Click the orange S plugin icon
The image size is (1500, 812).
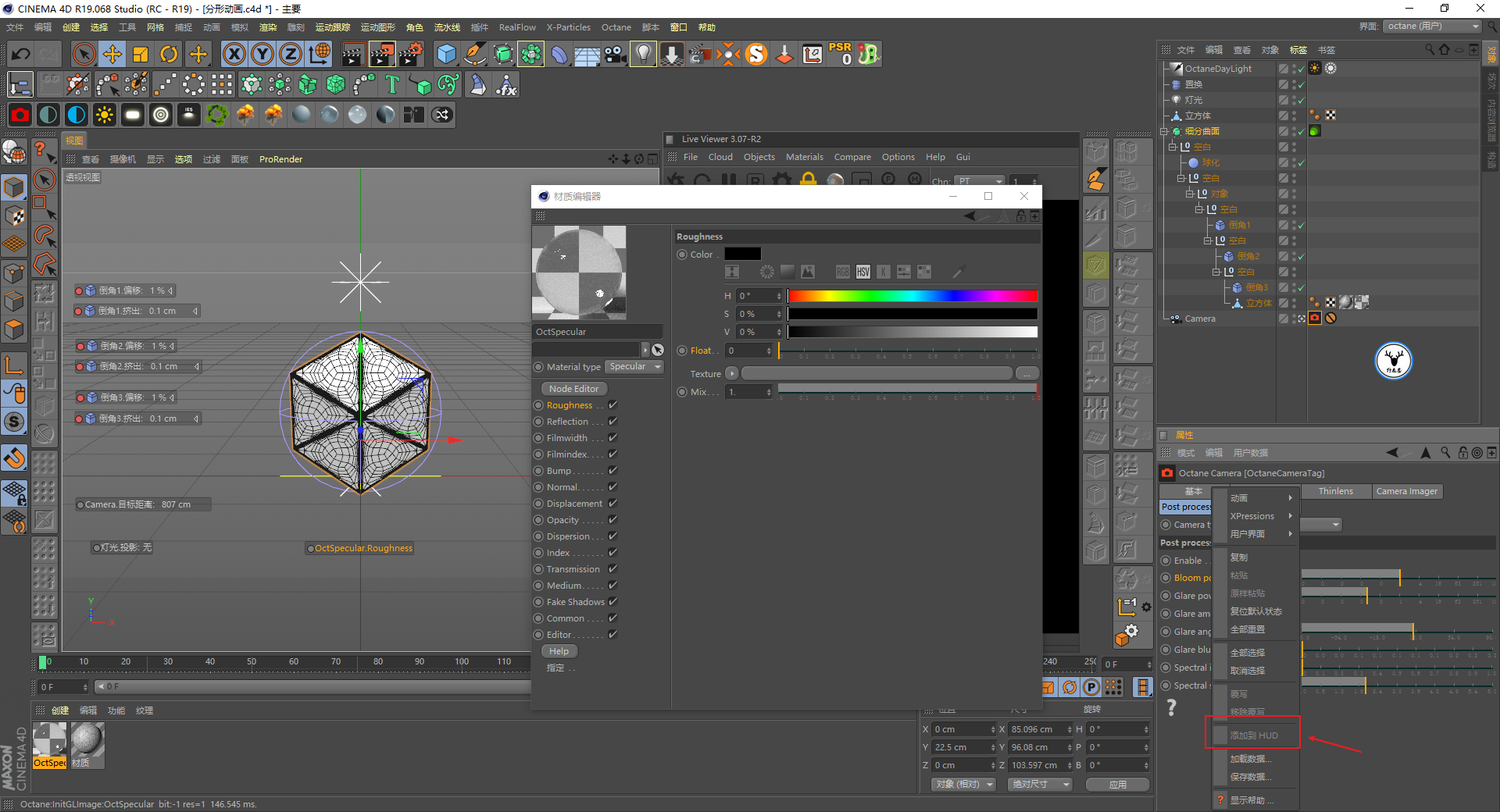(756, 54)
